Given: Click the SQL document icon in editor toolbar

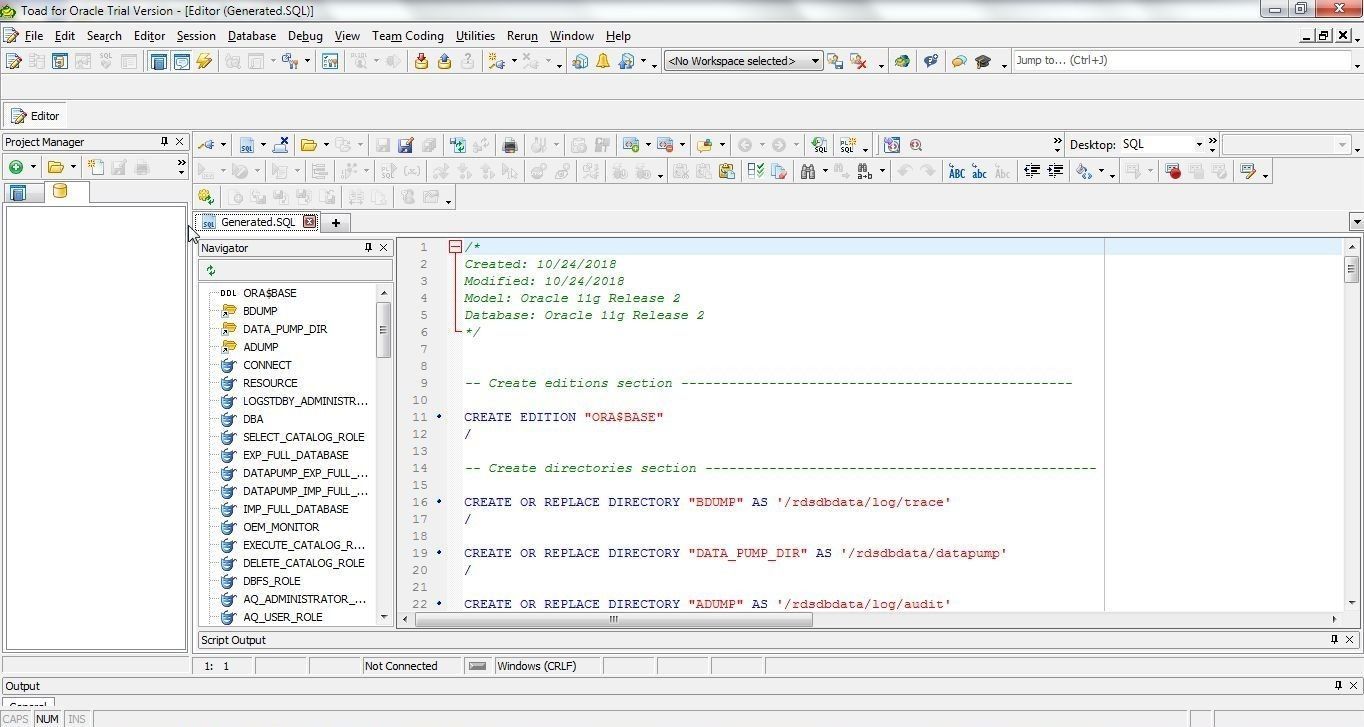Looking at the screenshot, I should [x=246, y=145].
